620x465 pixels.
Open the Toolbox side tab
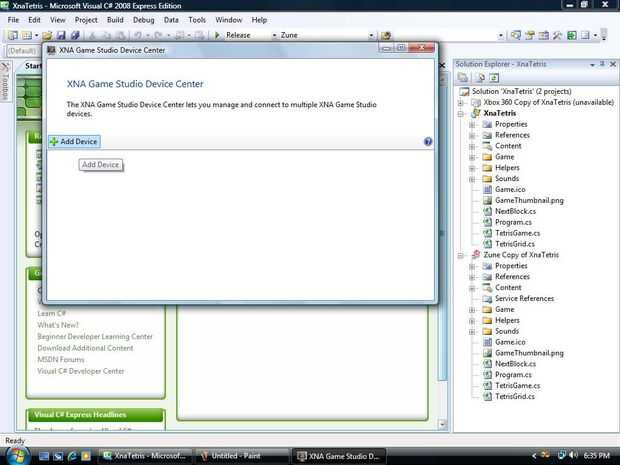(5, 82)
